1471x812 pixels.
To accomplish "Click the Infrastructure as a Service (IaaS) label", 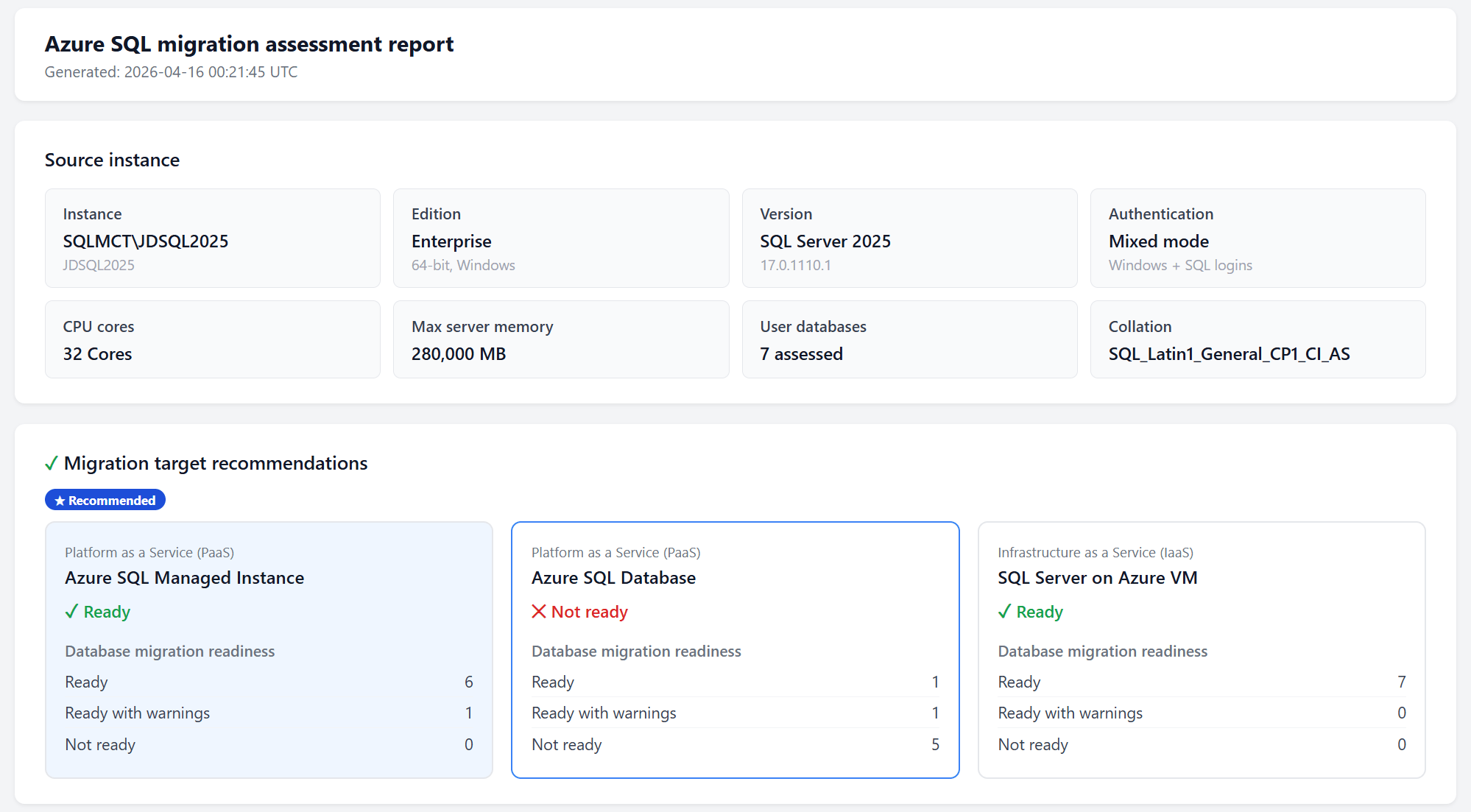I will tap(1096, 553).
